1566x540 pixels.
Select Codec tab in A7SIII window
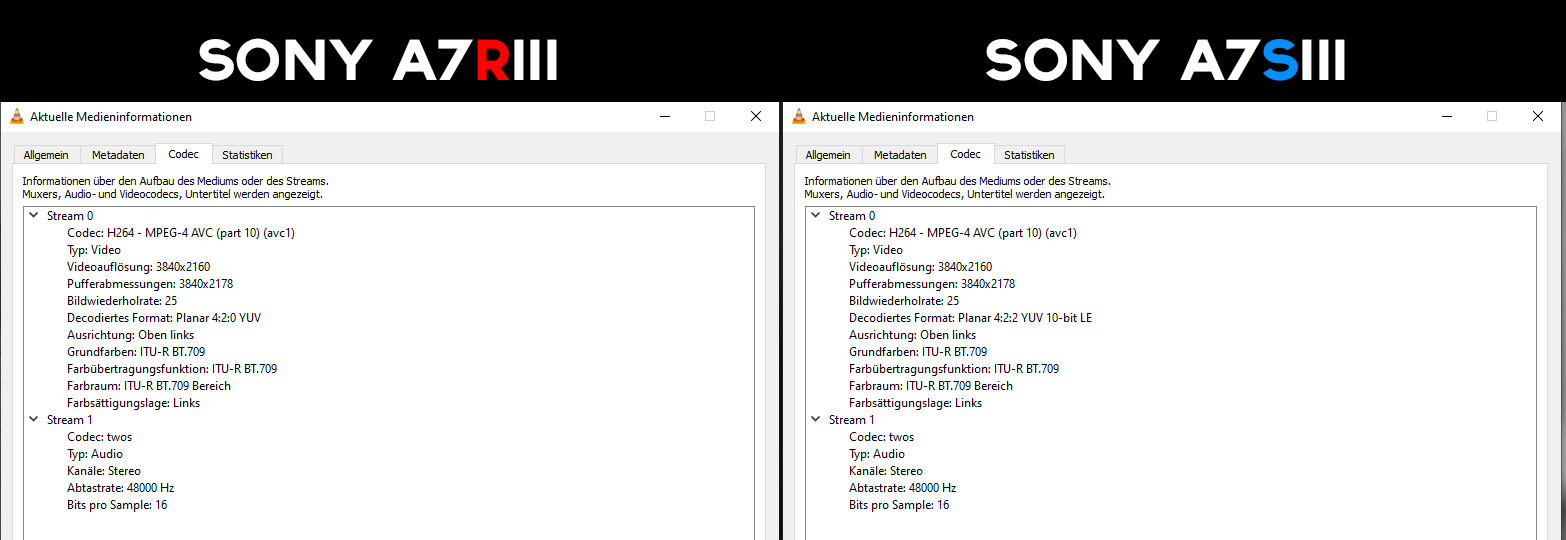pyautogui.click(x=966, y=154)
